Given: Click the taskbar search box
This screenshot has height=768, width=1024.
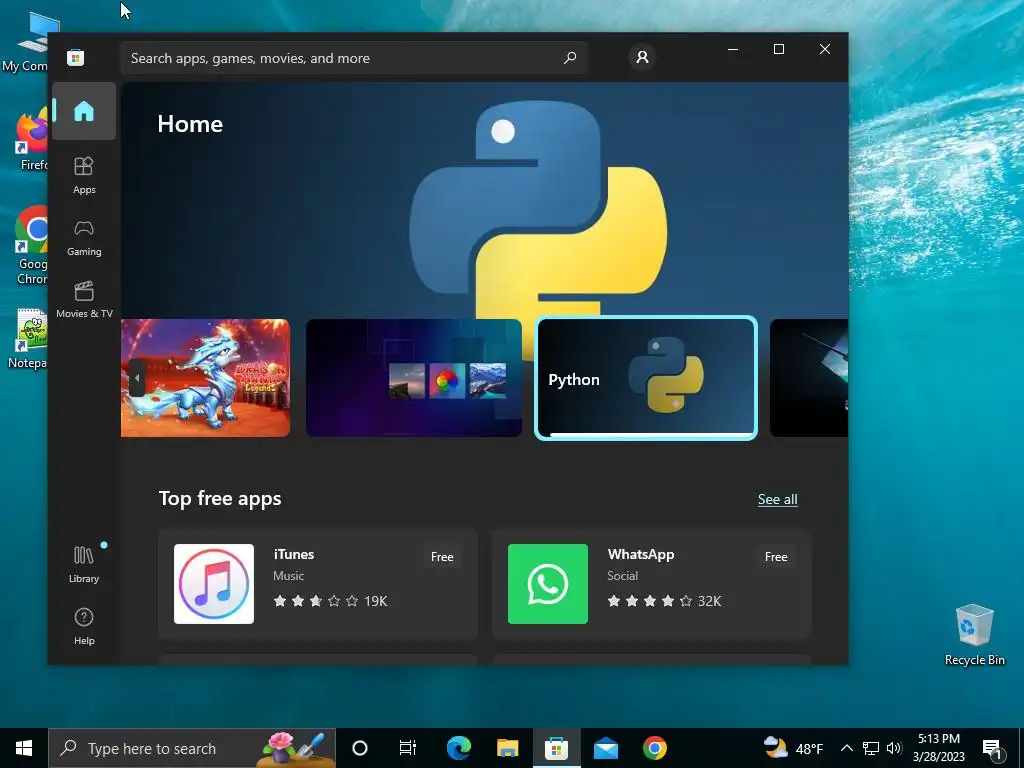Looking at the screenshot, I should coord(192,748).
